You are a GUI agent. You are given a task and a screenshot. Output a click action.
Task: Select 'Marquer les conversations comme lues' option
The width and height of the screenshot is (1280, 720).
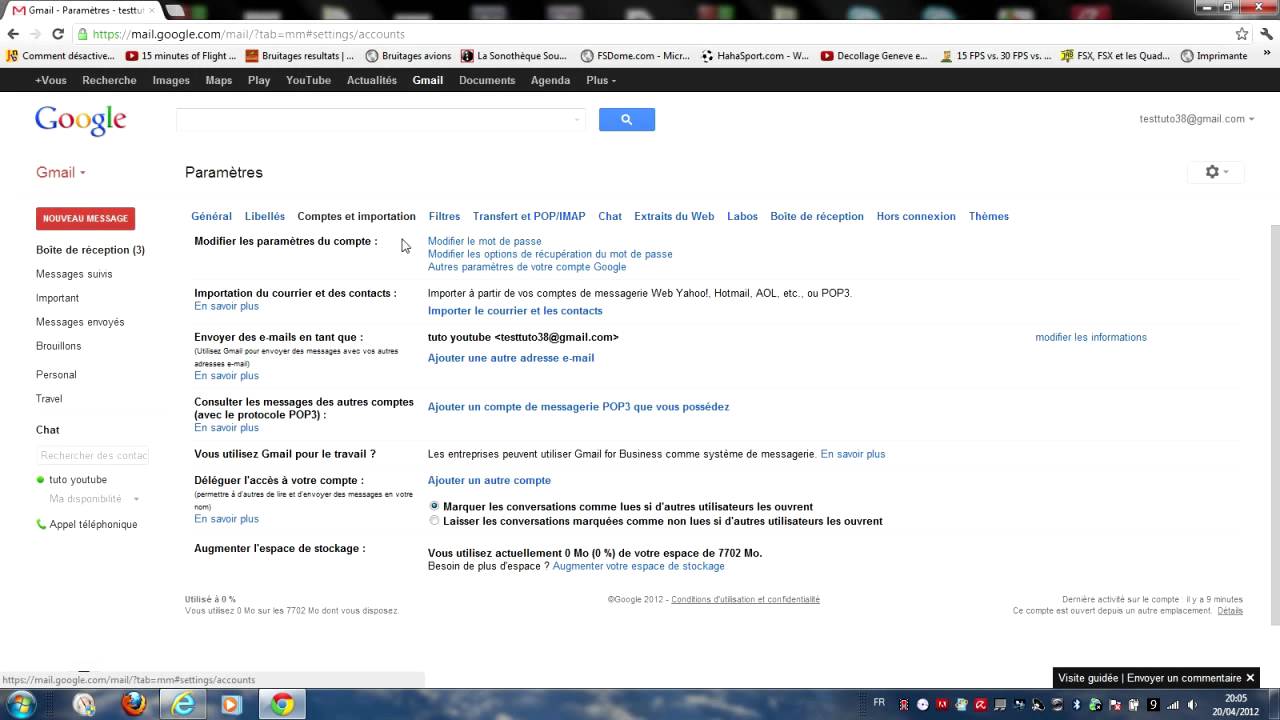point(434,507)
